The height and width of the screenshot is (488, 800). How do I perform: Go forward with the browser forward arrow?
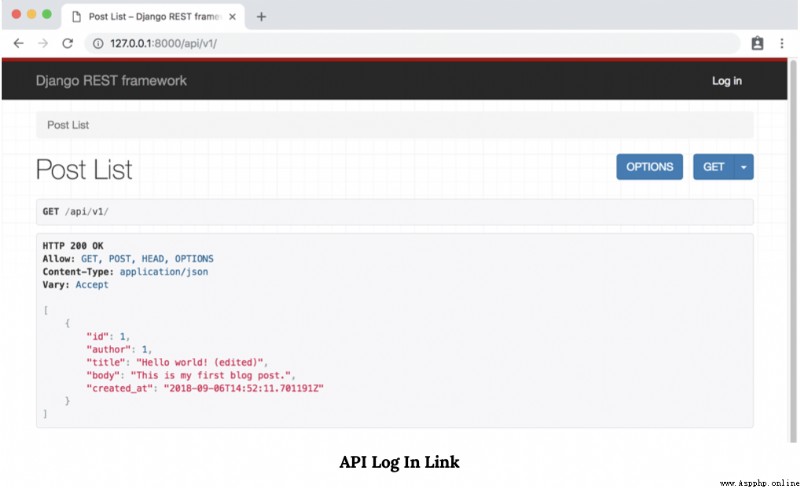point(43,43)
